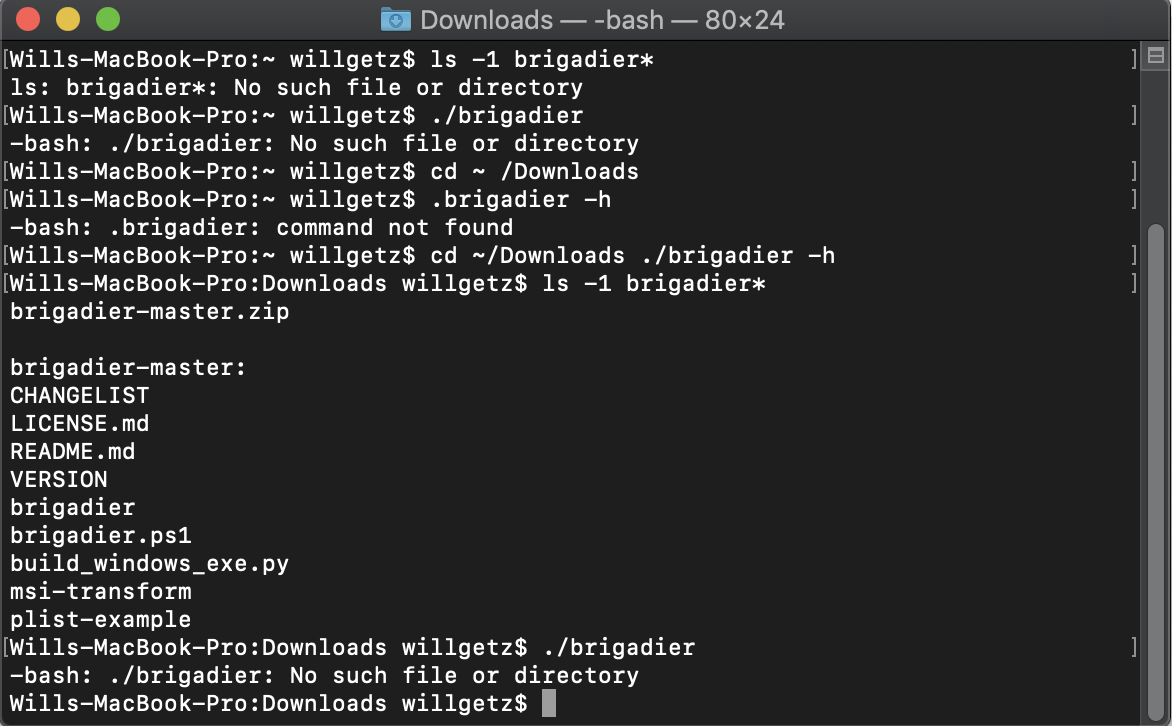This screenshot has width=1172, height=726.
Task: Click the VERSION entry in the listing
Action: (59, 479)
